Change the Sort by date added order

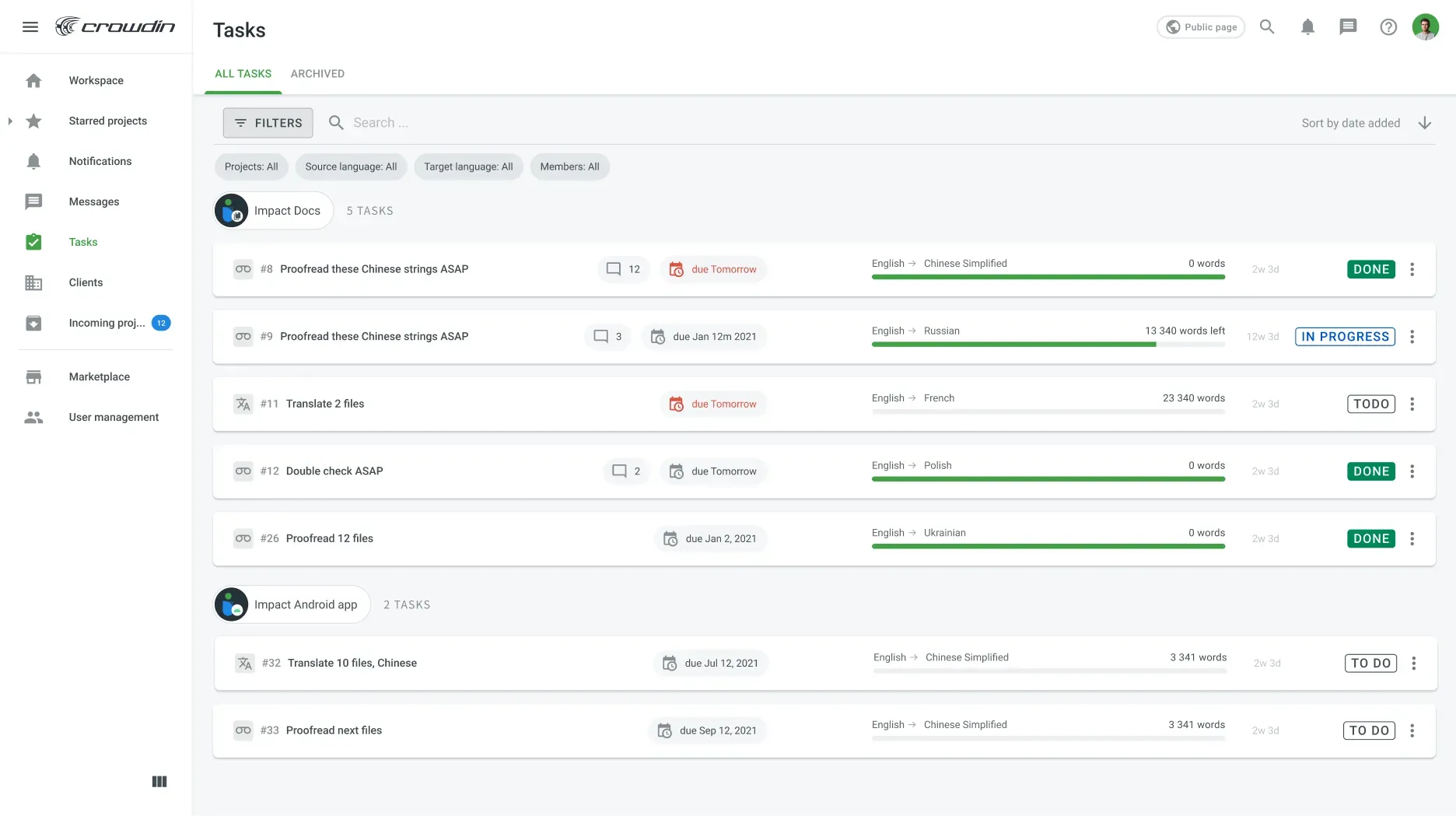tap(1425, 122)
